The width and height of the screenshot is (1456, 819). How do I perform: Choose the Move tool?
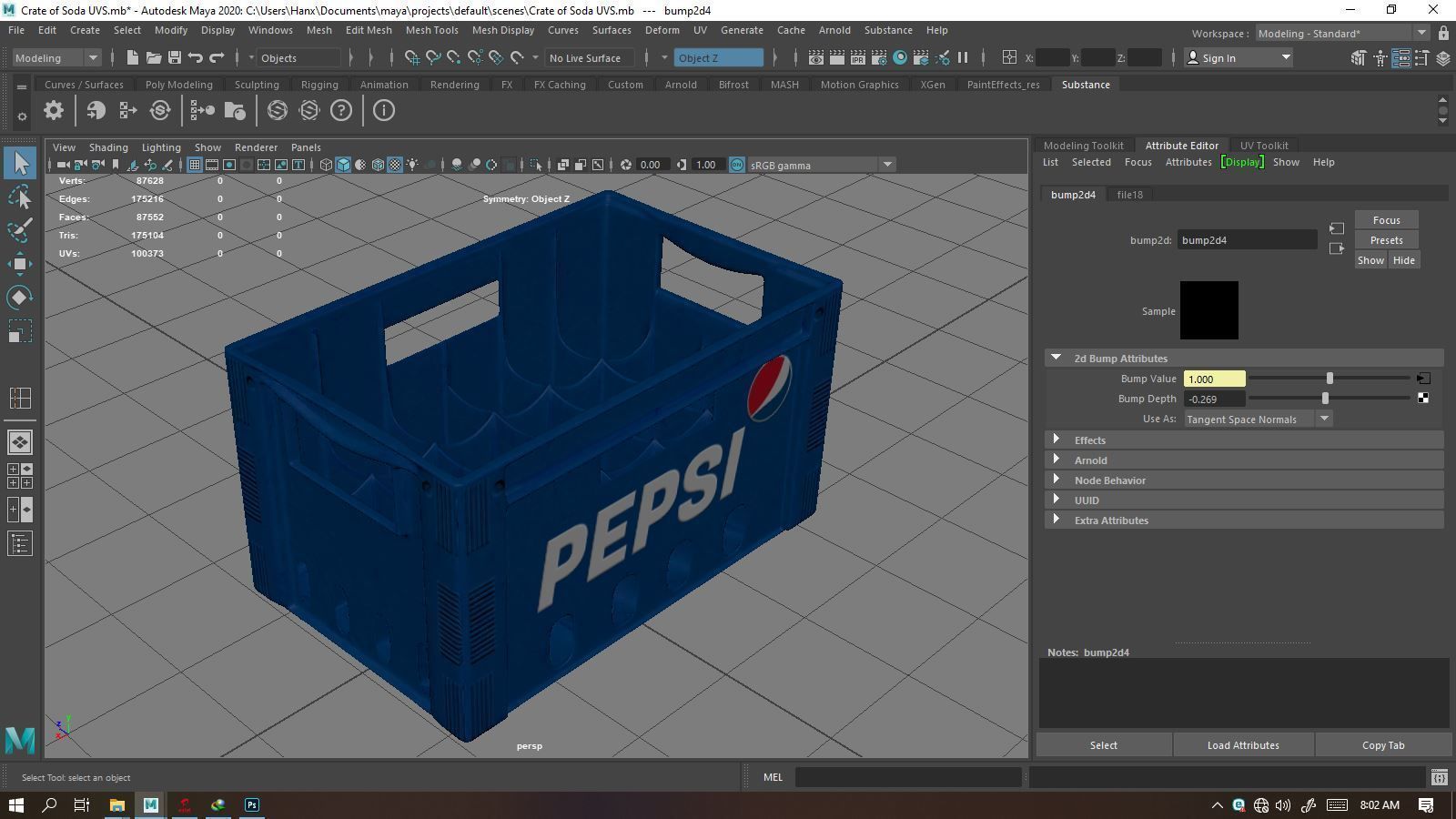click(x=20, y=264)
